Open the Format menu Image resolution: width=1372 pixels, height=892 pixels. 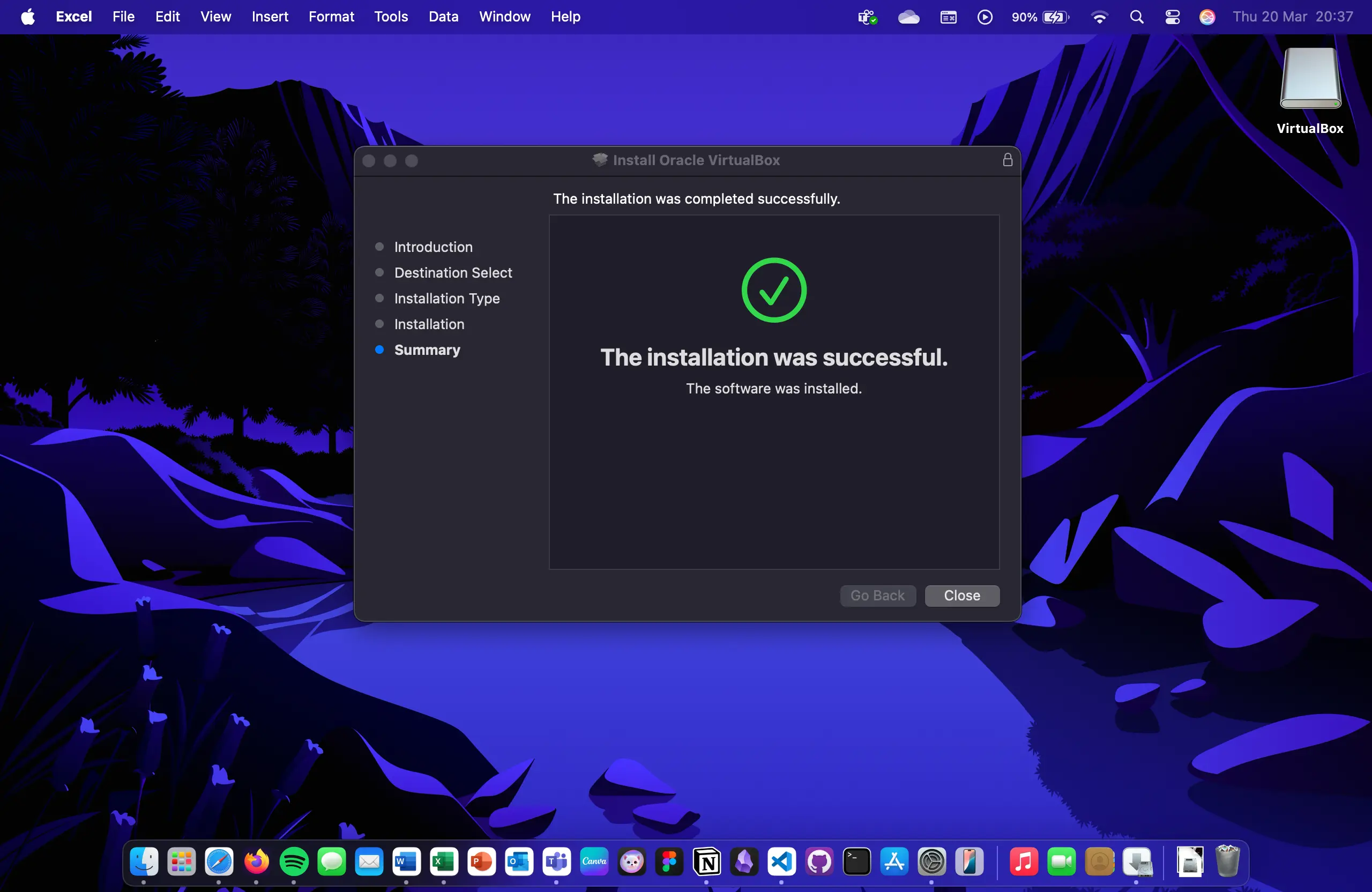point(331,17)
